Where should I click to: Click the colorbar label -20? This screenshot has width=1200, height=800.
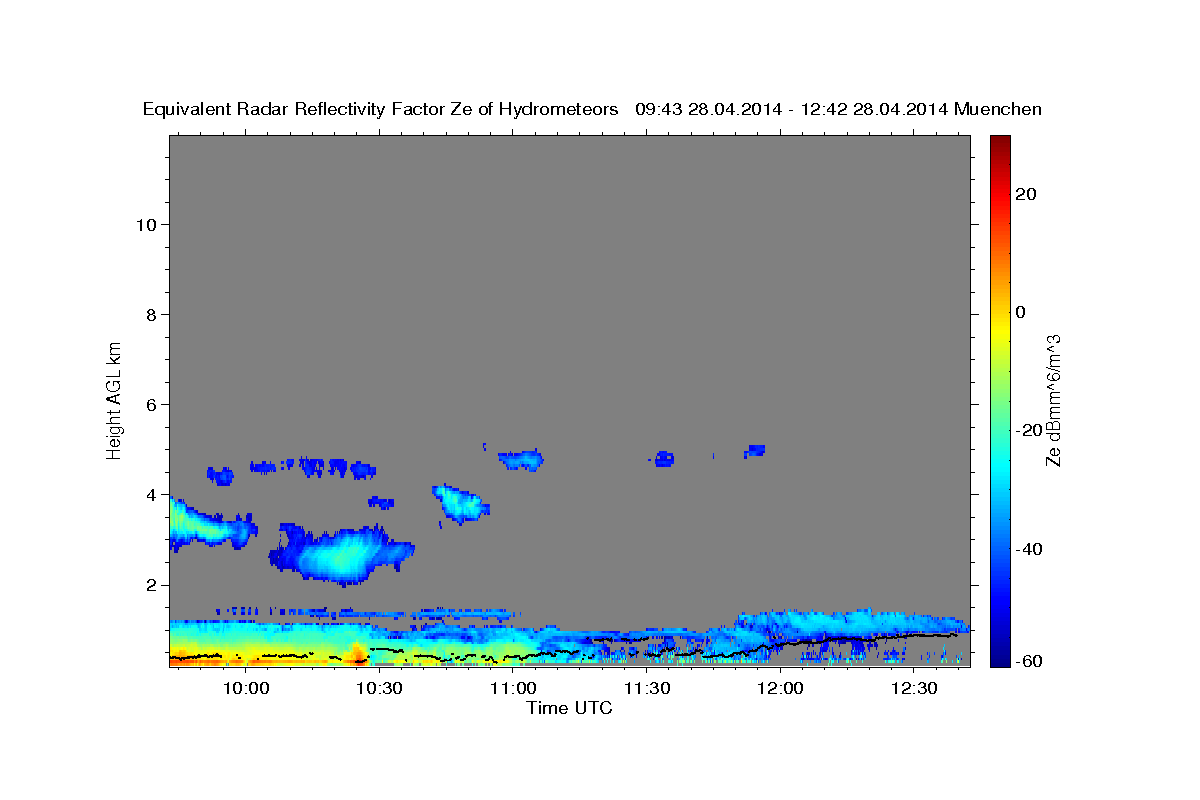[x=1028, y=431]
